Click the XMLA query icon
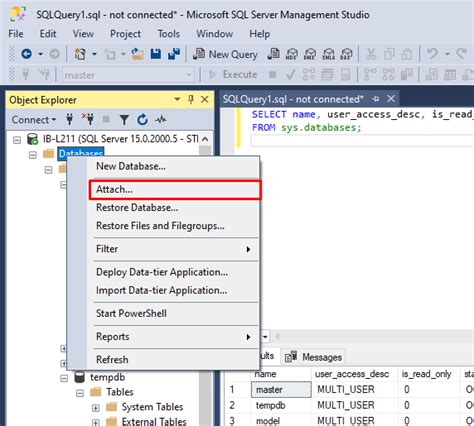Viewport: 474px width, 426px height. click(328, 54)
